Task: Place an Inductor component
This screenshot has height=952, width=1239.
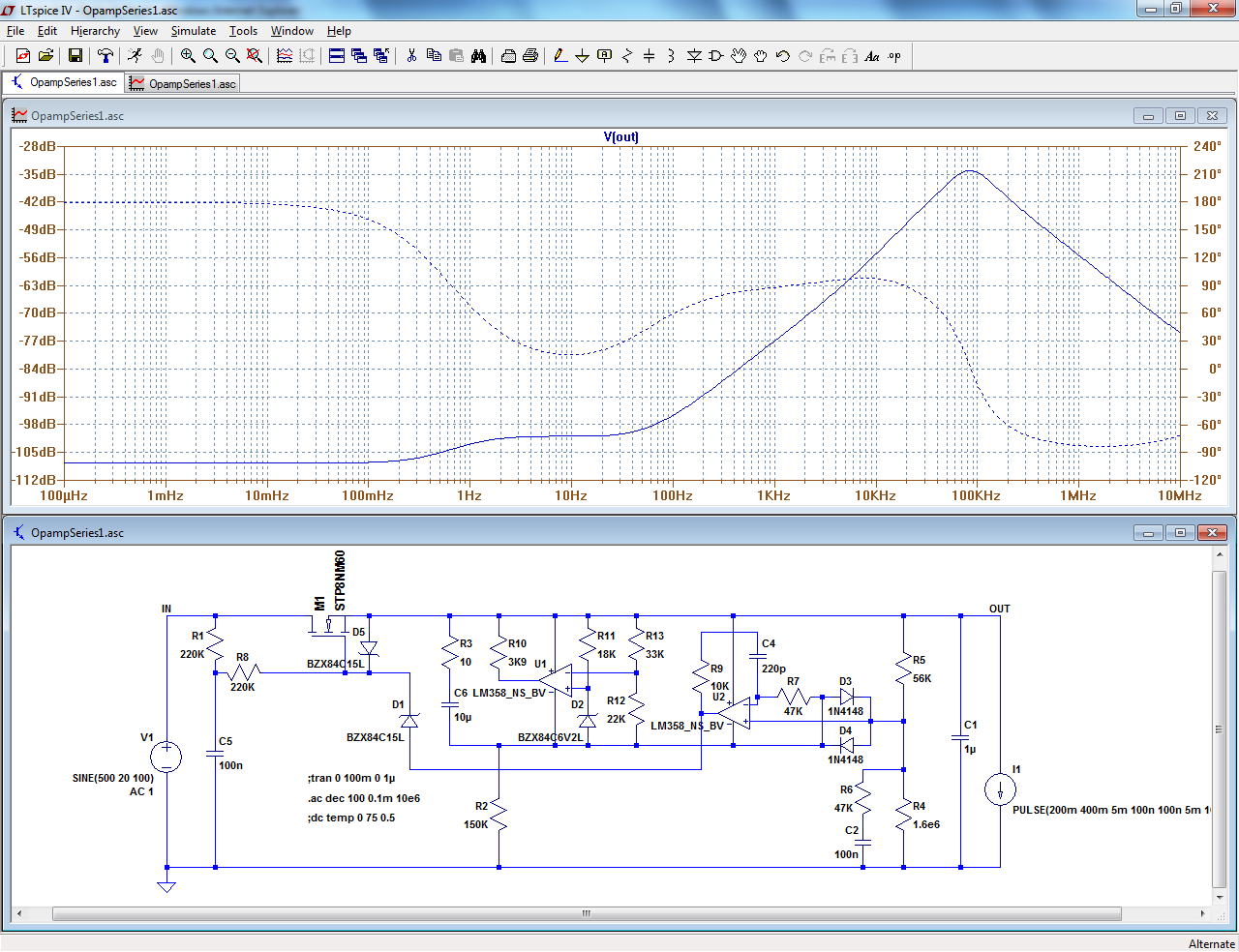Action: [x=672, y=56]
